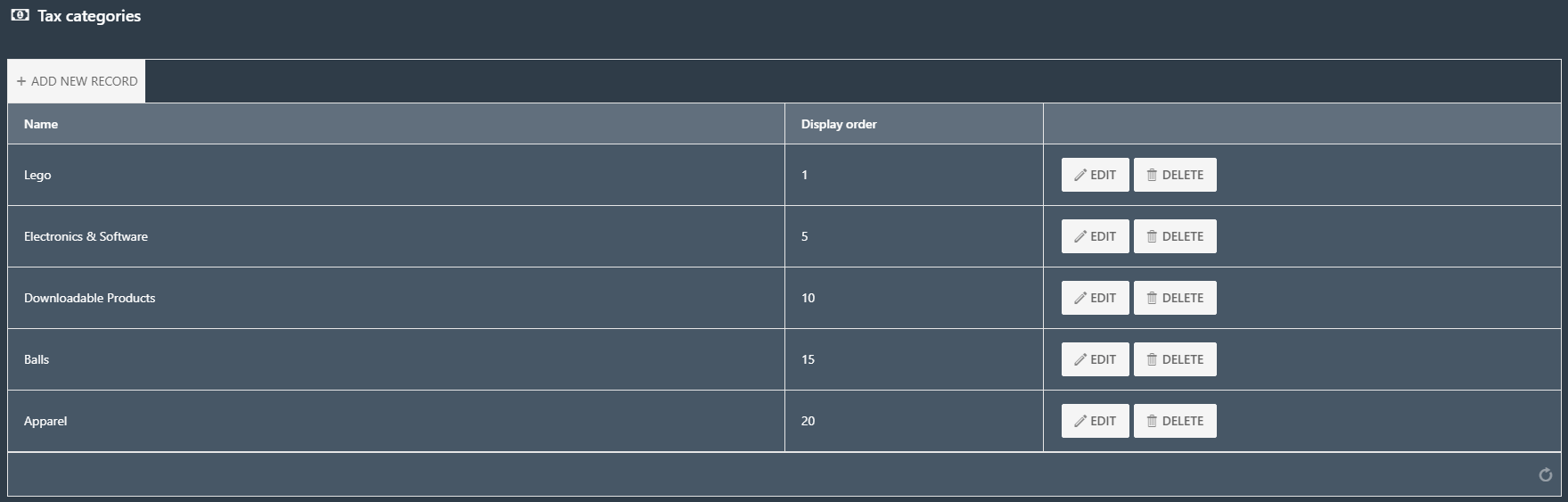The height and width of the screenshot is (502, 1568).
Task: Select the Downloadable Products name cell
Action: [396, 298]
